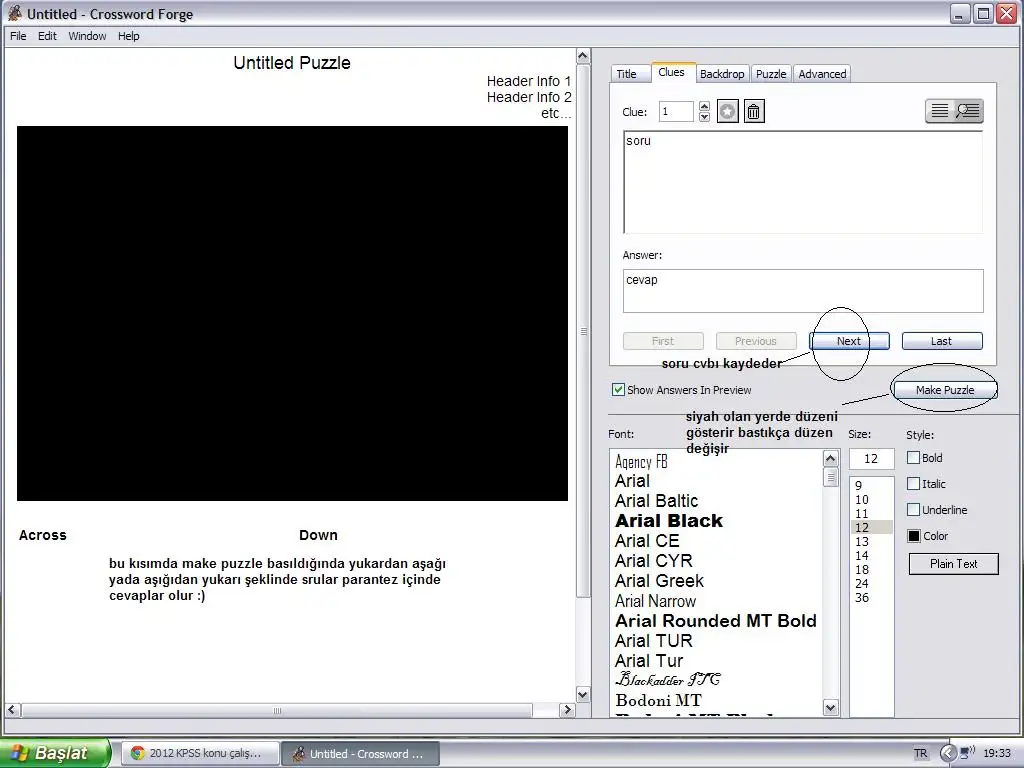Click the Next clue button
The image size is (1024, 768).
pos(849,341)
